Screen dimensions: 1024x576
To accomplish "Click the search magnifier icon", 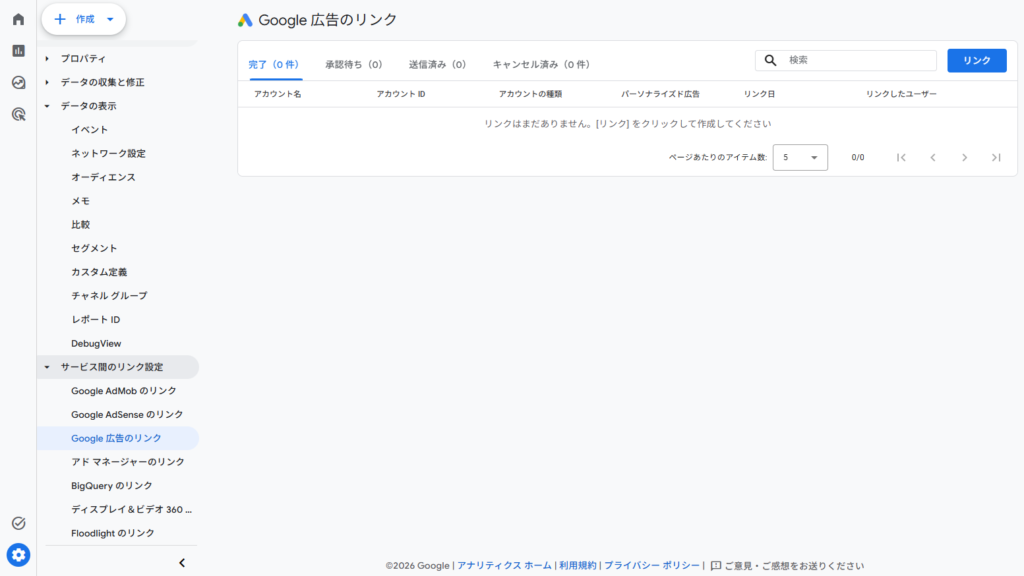I will tap(771, 60).
